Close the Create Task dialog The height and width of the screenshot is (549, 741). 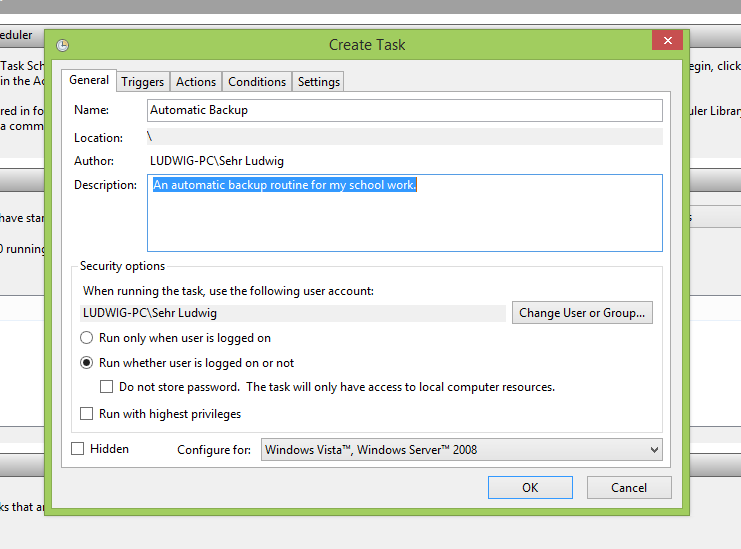coord(666,41)
